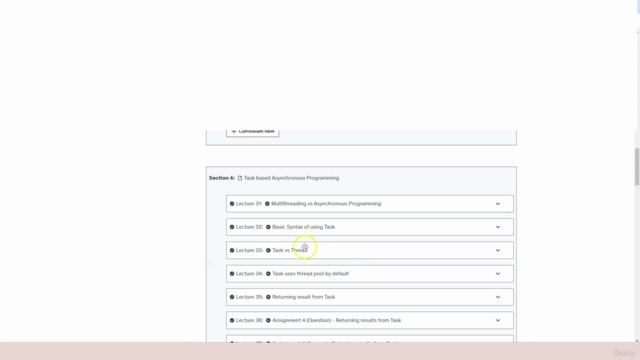The image size is (640, 360).
Task: Click video icon beside Task uses thread pool
Action: (x=268, y=273)
